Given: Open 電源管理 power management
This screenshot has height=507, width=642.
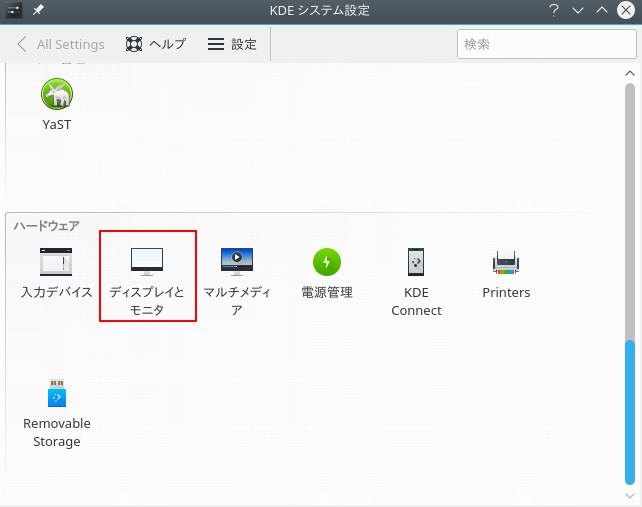Looking at the screenshot, I should 327,274.
